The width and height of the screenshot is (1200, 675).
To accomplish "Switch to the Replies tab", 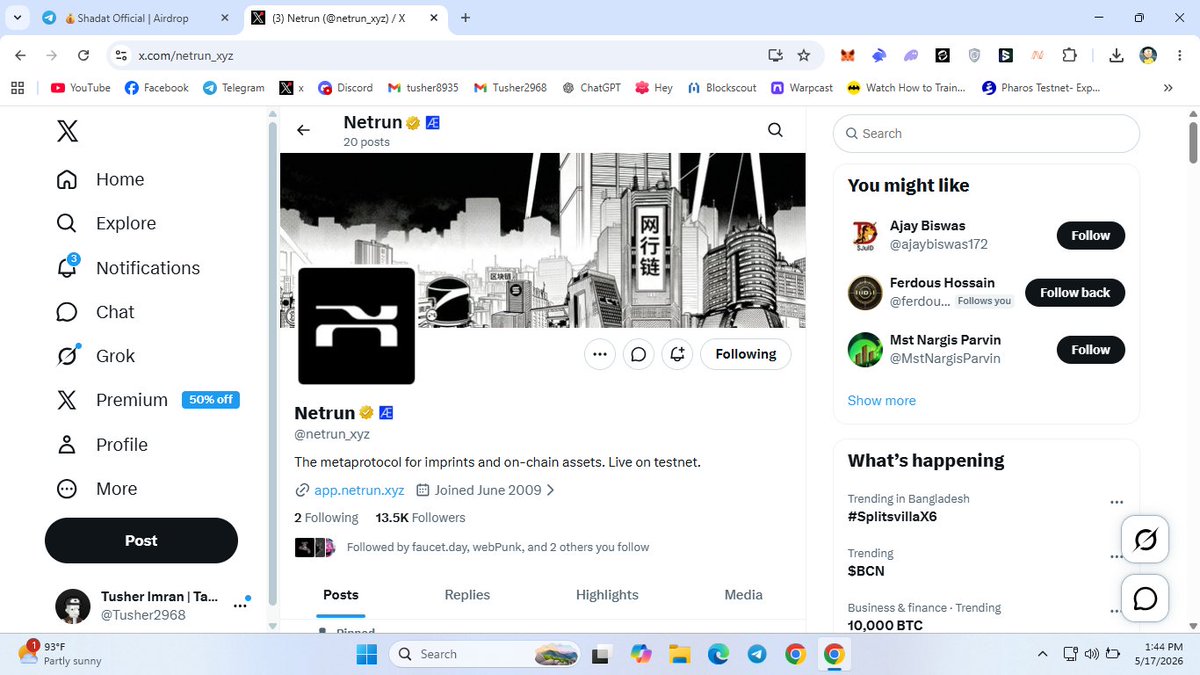I will 467,595.
